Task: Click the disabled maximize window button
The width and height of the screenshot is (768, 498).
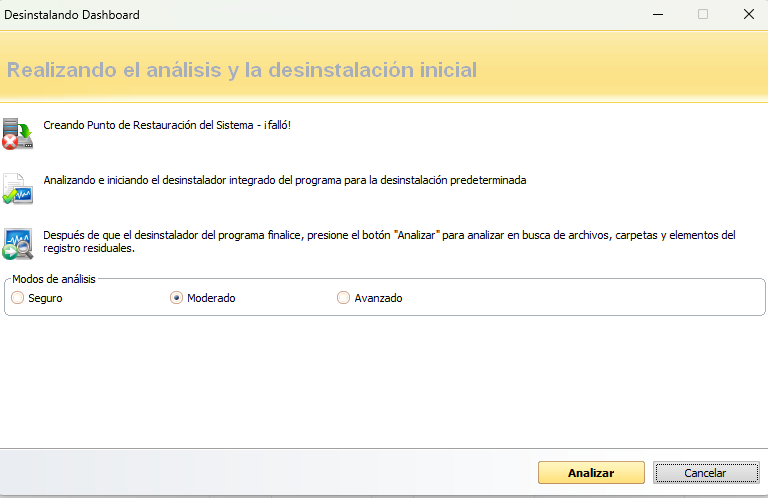Action: [x=703, y=15]
